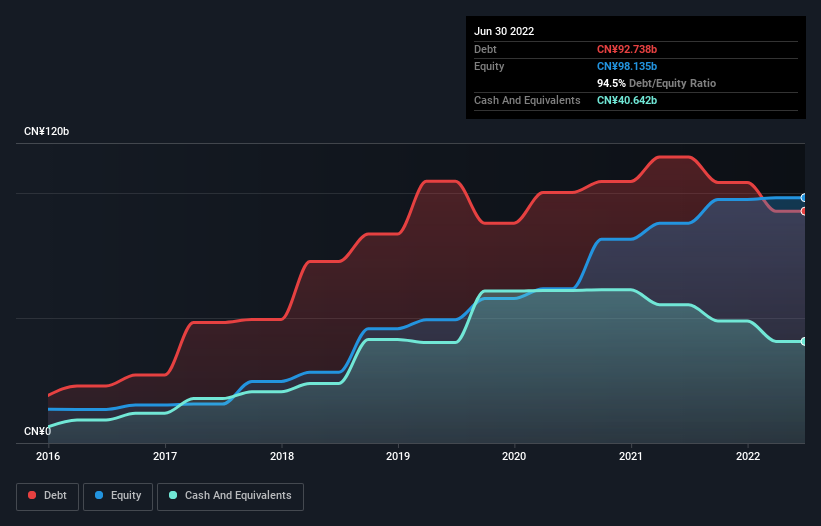Viewport: 821px width, 526px height.
Task: Toggle the Equity legend button
Action: (118, 496)
